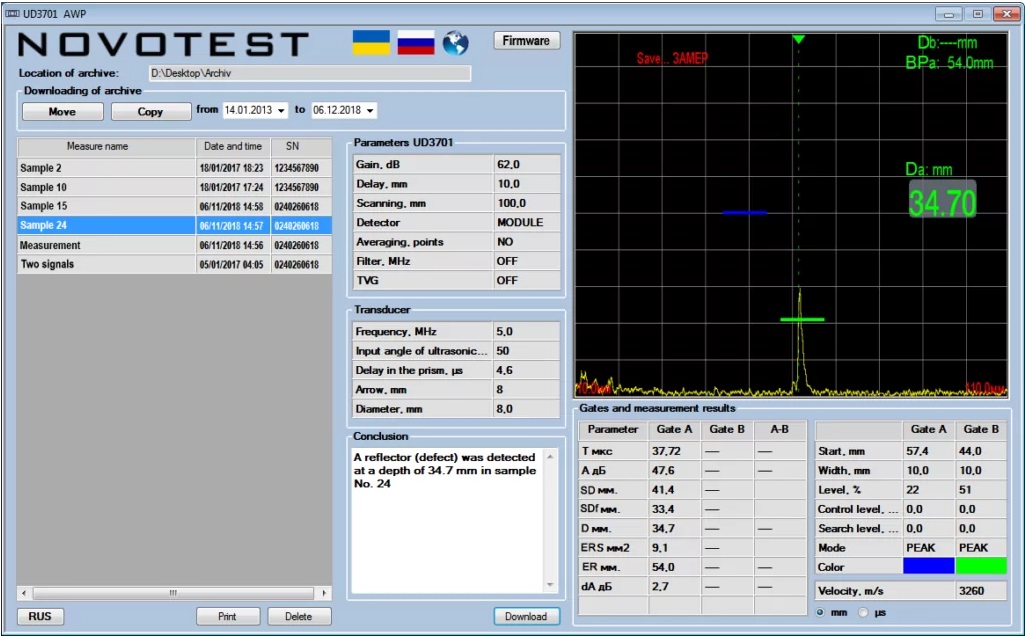Click the ER мм Gate A value 54,0
This screenshot has width=1025, height=637.
click(x=675, y=567)
